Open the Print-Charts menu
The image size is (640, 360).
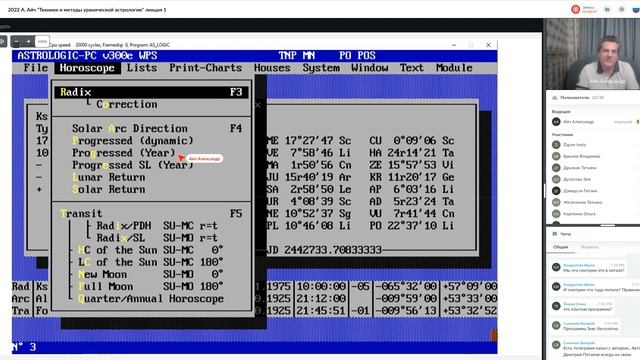click(x=206, y=68)
